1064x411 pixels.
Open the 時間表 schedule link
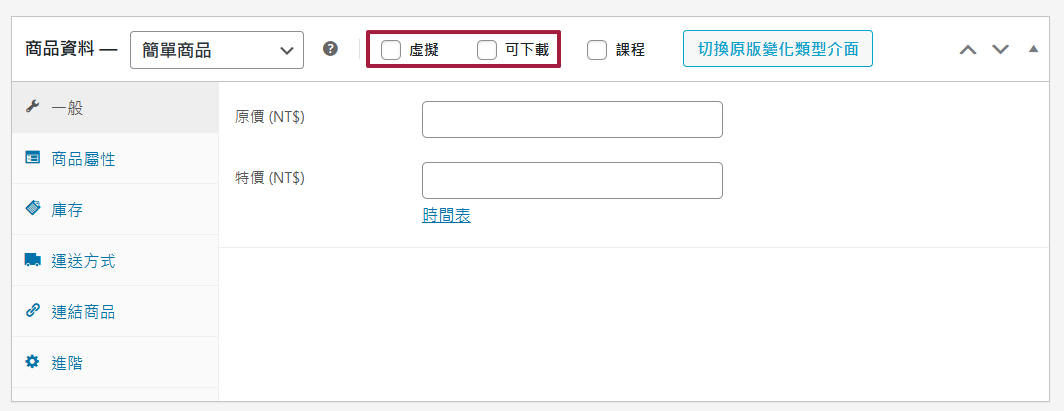(446, 215)
